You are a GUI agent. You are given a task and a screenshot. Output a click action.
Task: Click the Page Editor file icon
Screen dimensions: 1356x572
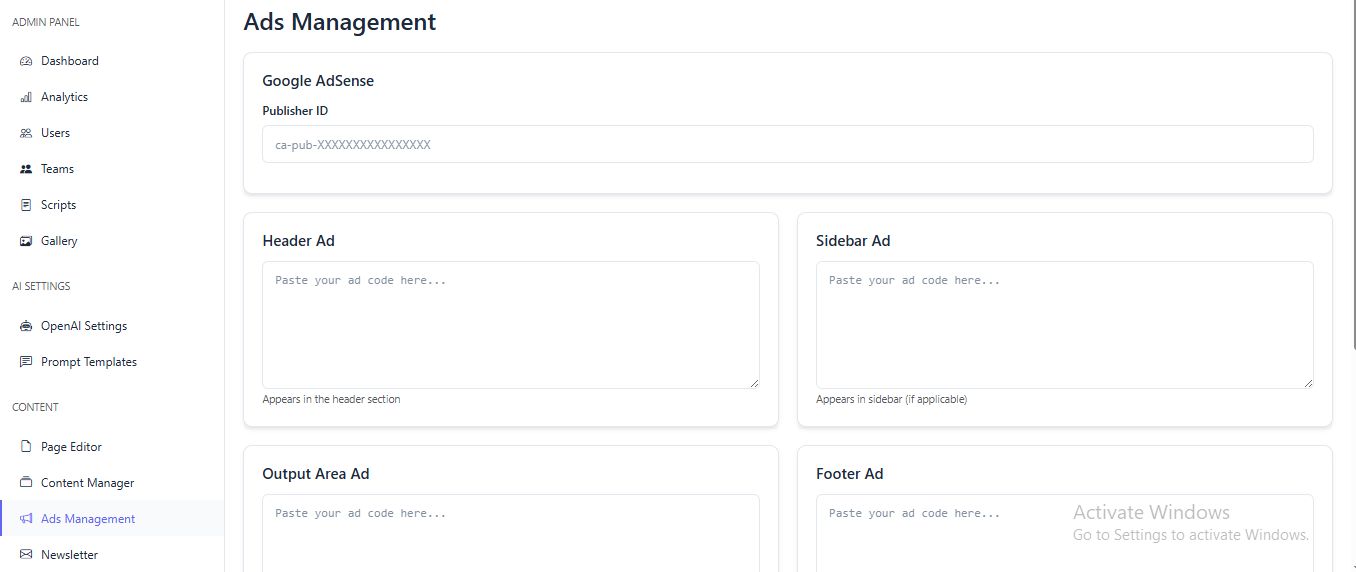tap(26, 447)
